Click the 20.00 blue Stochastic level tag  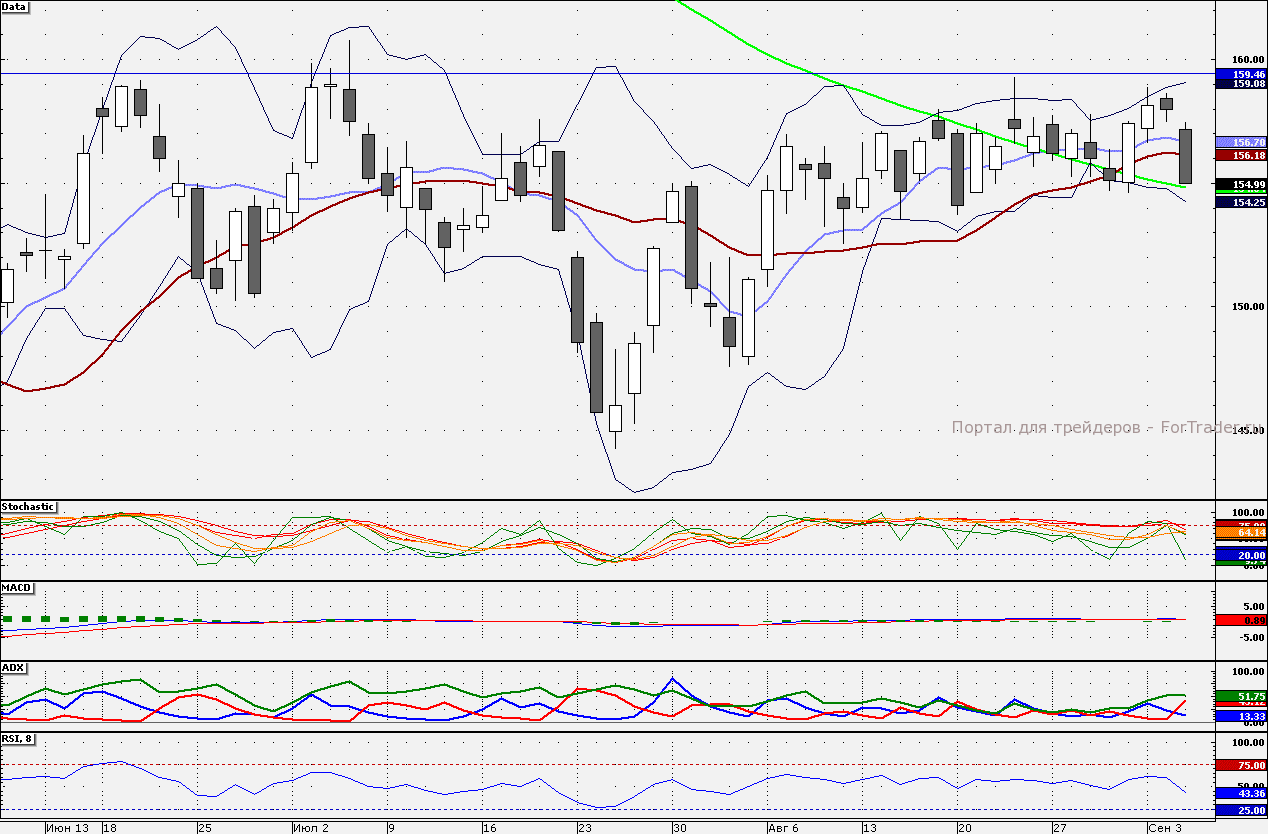[x=1241, y=555]
